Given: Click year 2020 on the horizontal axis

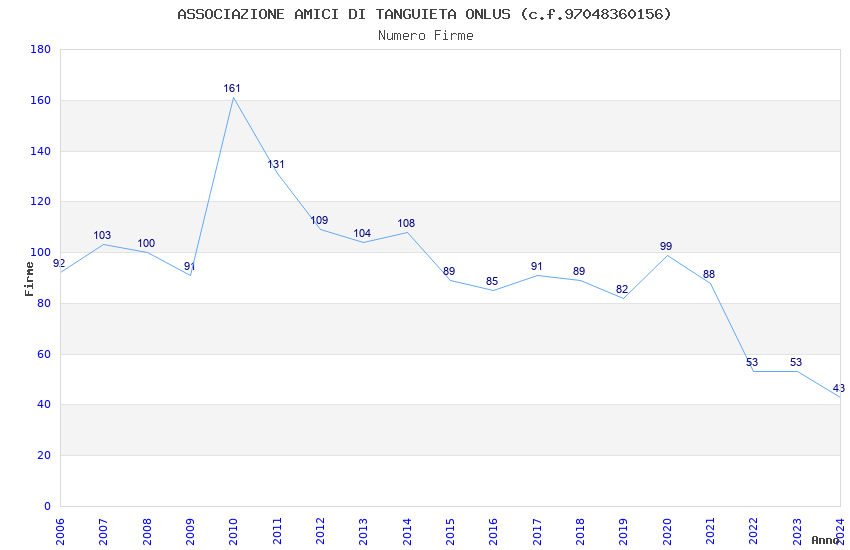Looking at the screenshot, I should pos(667,532).
